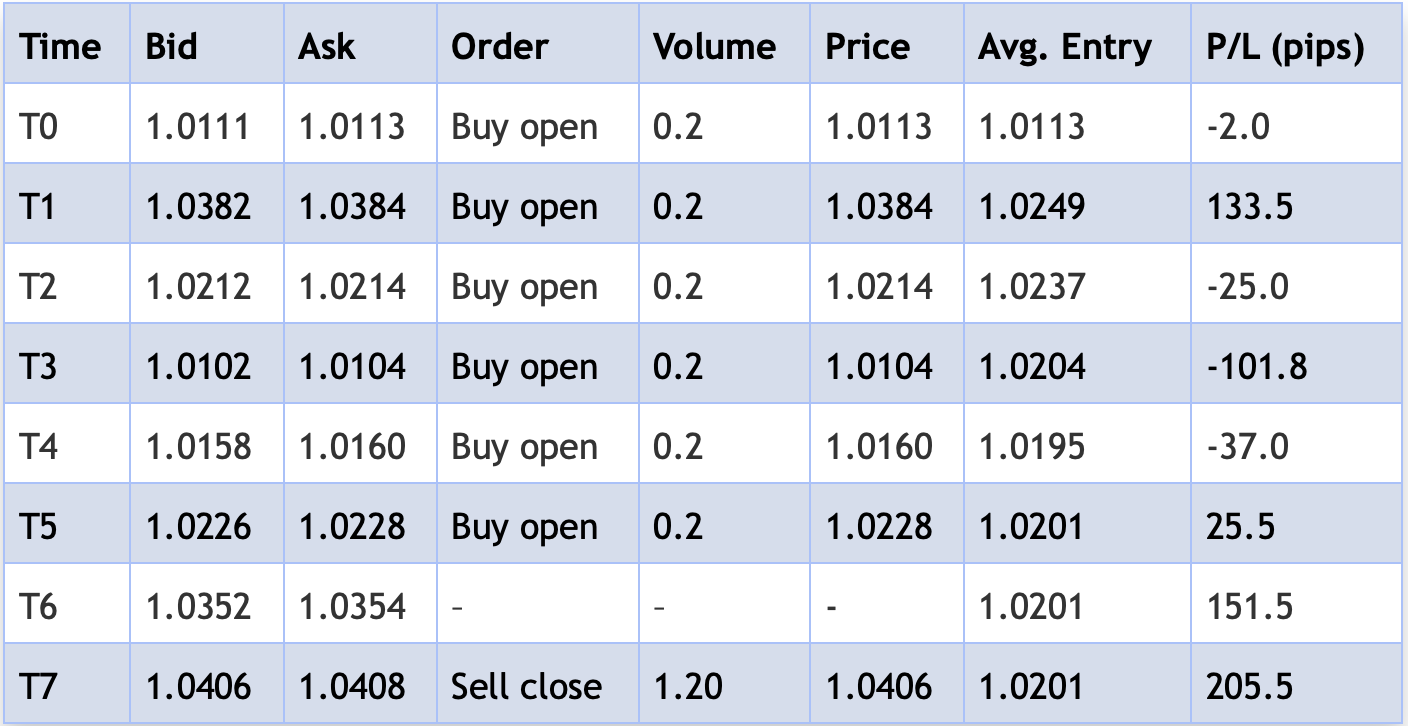This screenshot has width=1408, height=726.
Task: Click the T6 time cell
Action: pyautogui.click(x=39, y=606)
